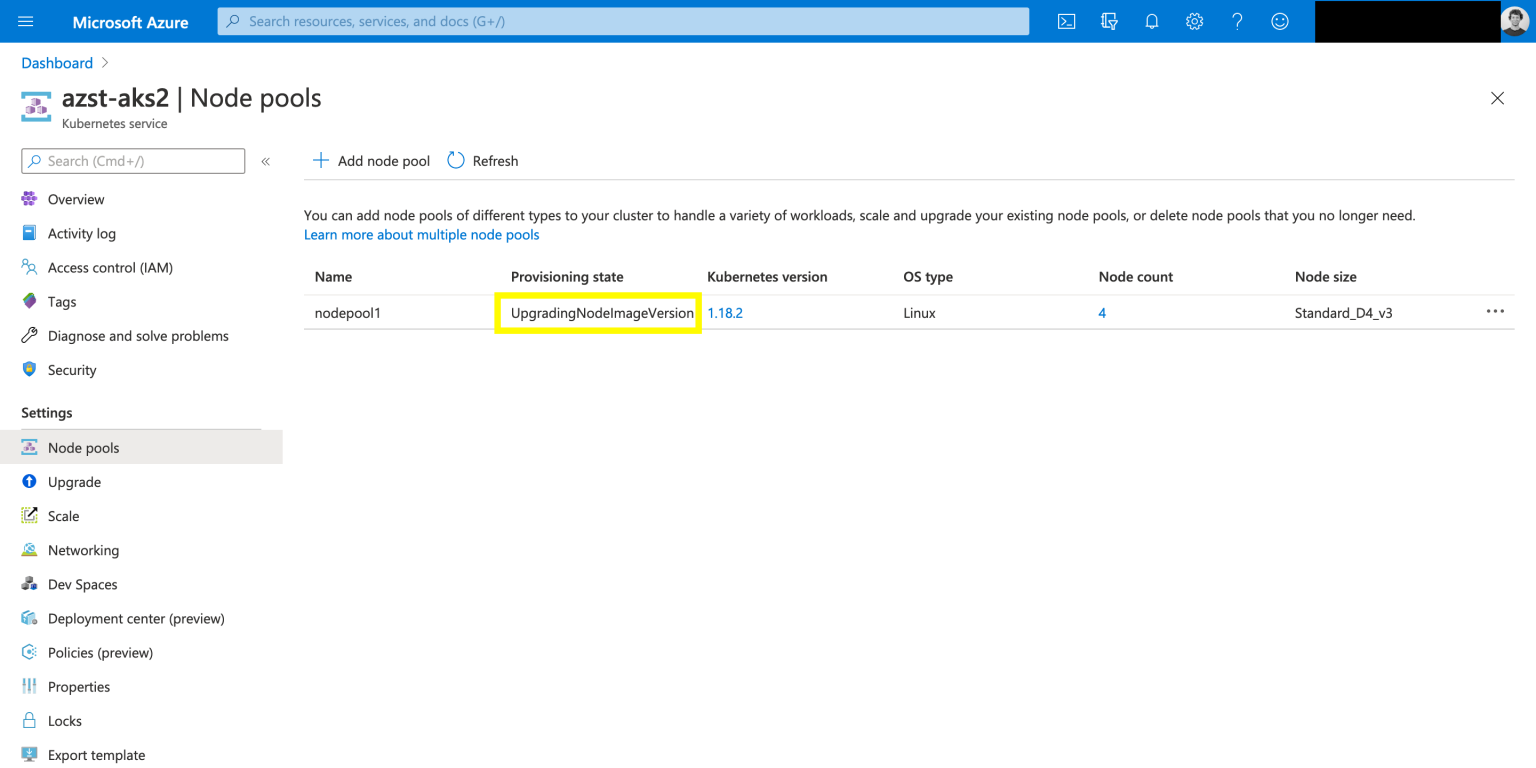Open the Help question mark

click(1237, 21)
